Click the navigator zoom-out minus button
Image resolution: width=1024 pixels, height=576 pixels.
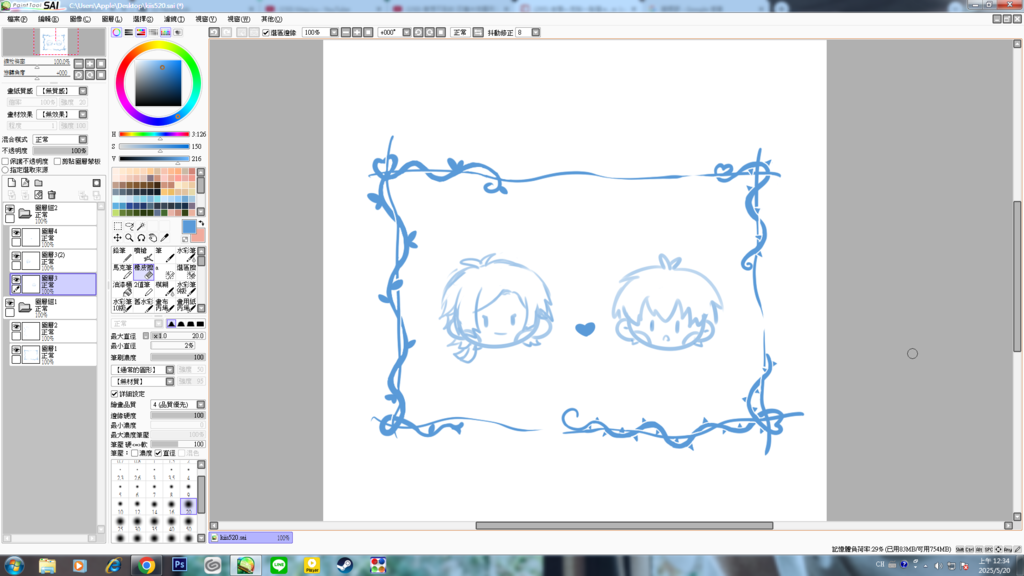pyautogui.click(x=78, y=63)
